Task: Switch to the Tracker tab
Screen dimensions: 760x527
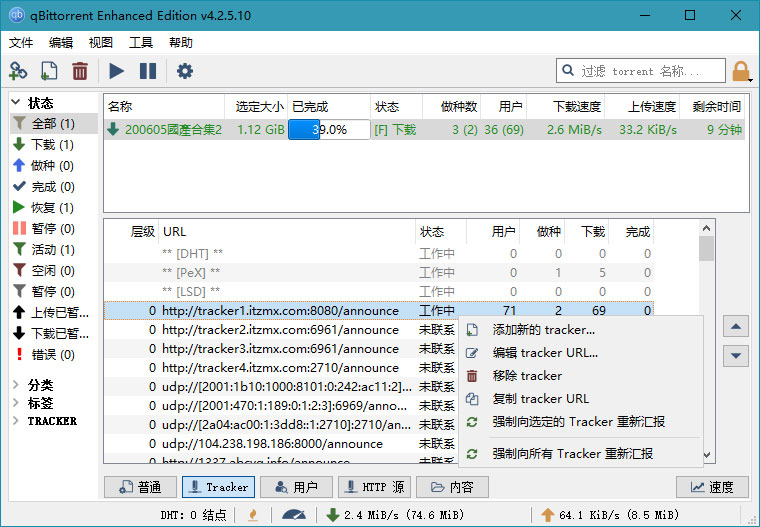Action: coord(219,487)
